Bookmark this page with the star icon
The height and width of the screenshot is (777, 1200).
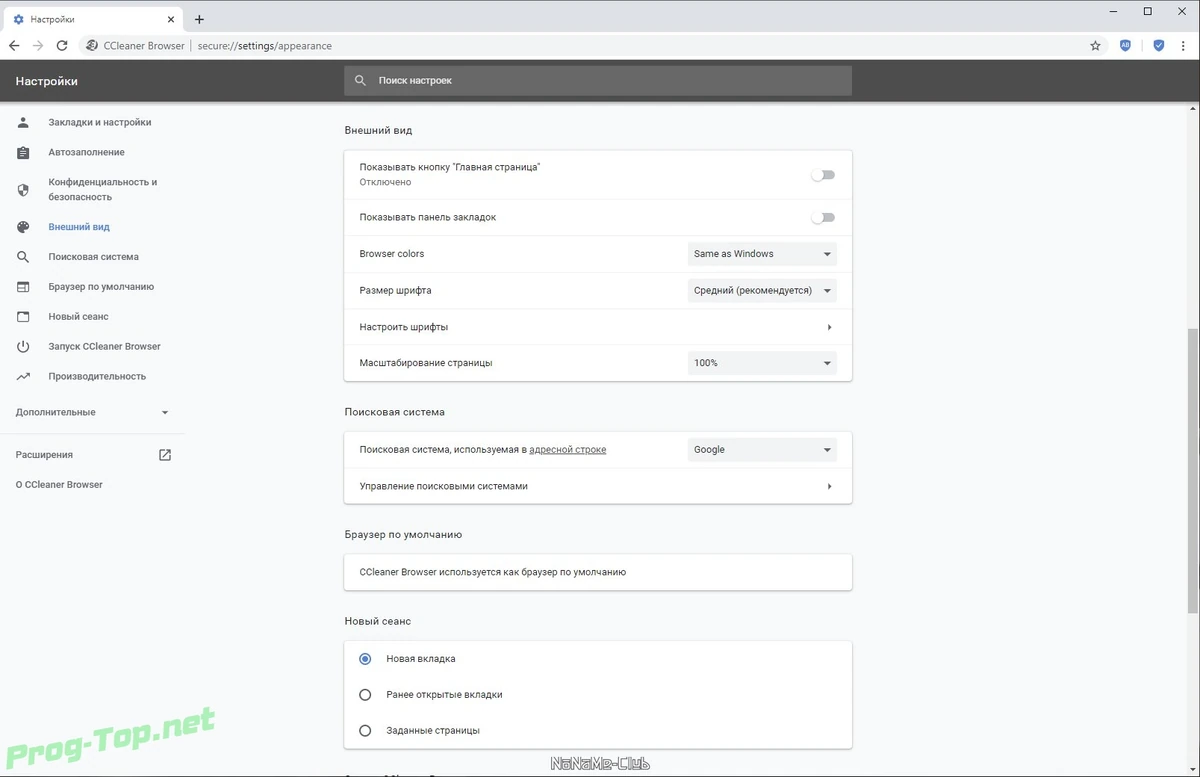click(x=1095, y=46)
